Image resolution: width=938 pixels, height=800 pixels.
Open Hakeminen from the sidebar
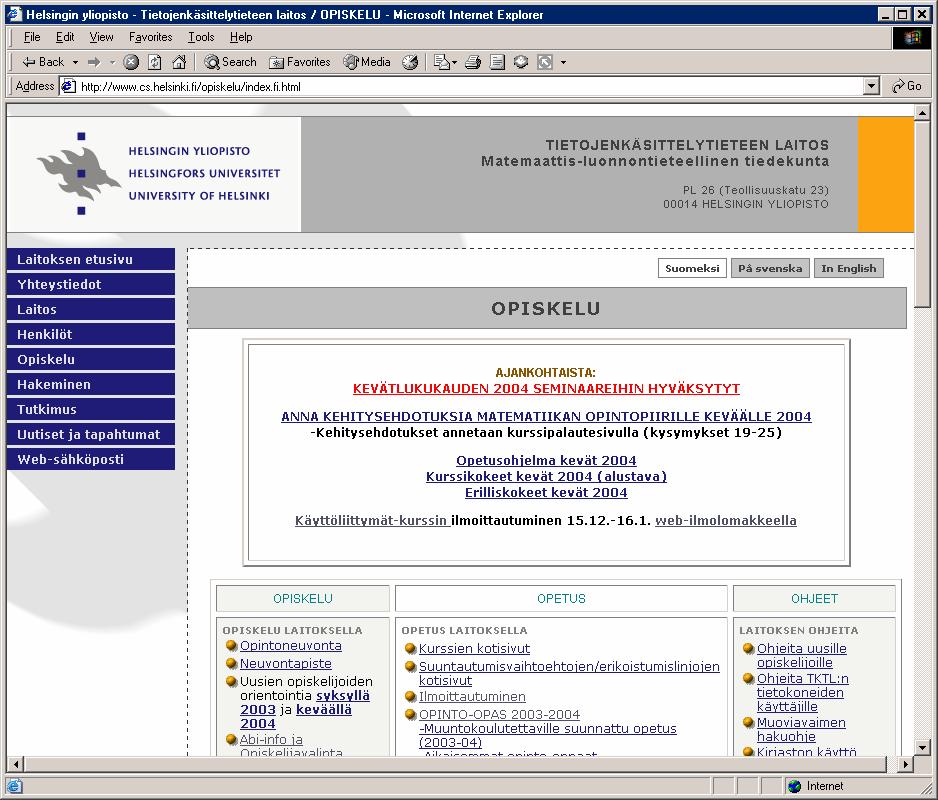[91, 384]
